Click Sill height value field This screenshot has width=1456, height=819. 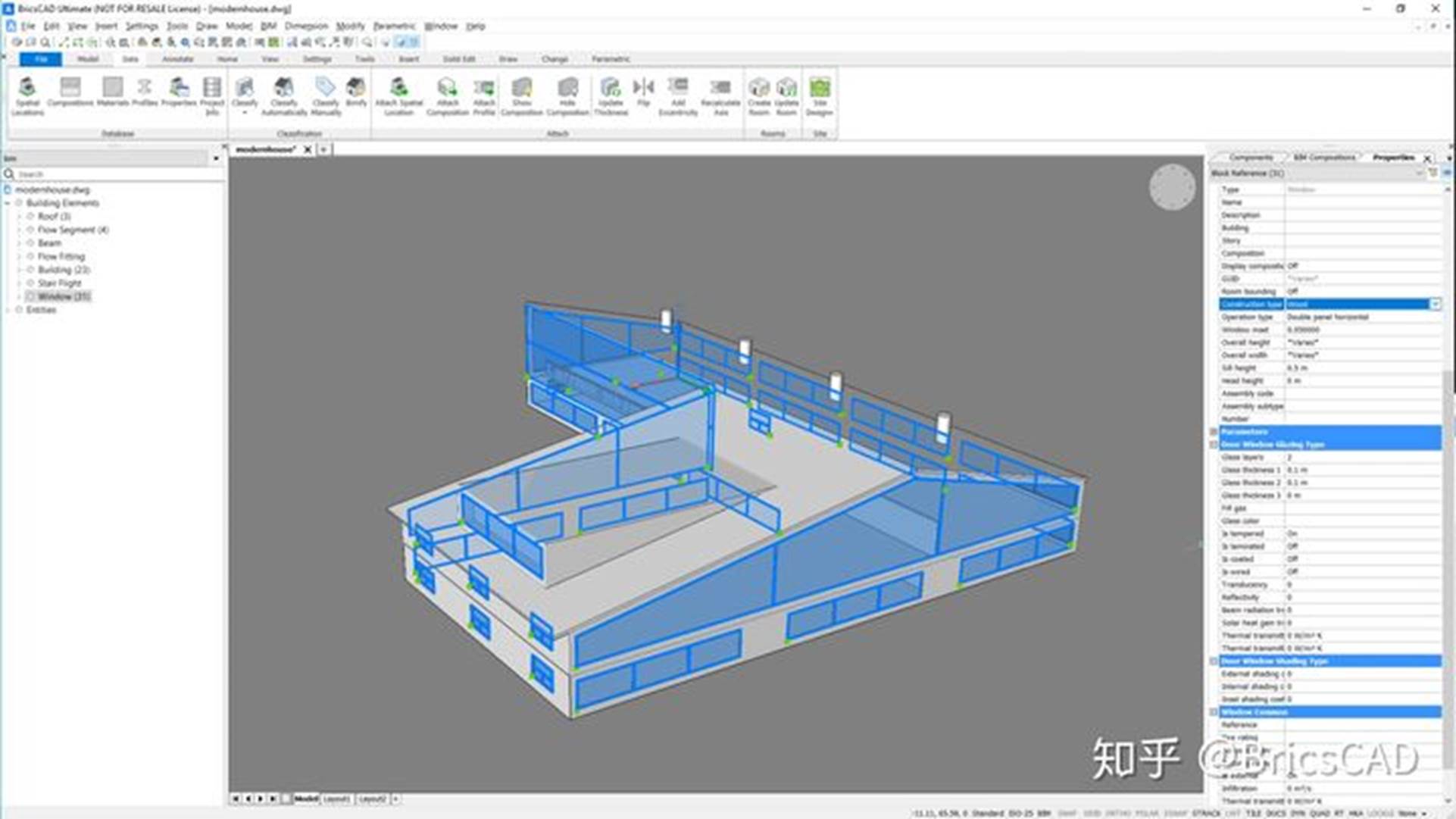pyautogui.click(x=1363, y=367)
